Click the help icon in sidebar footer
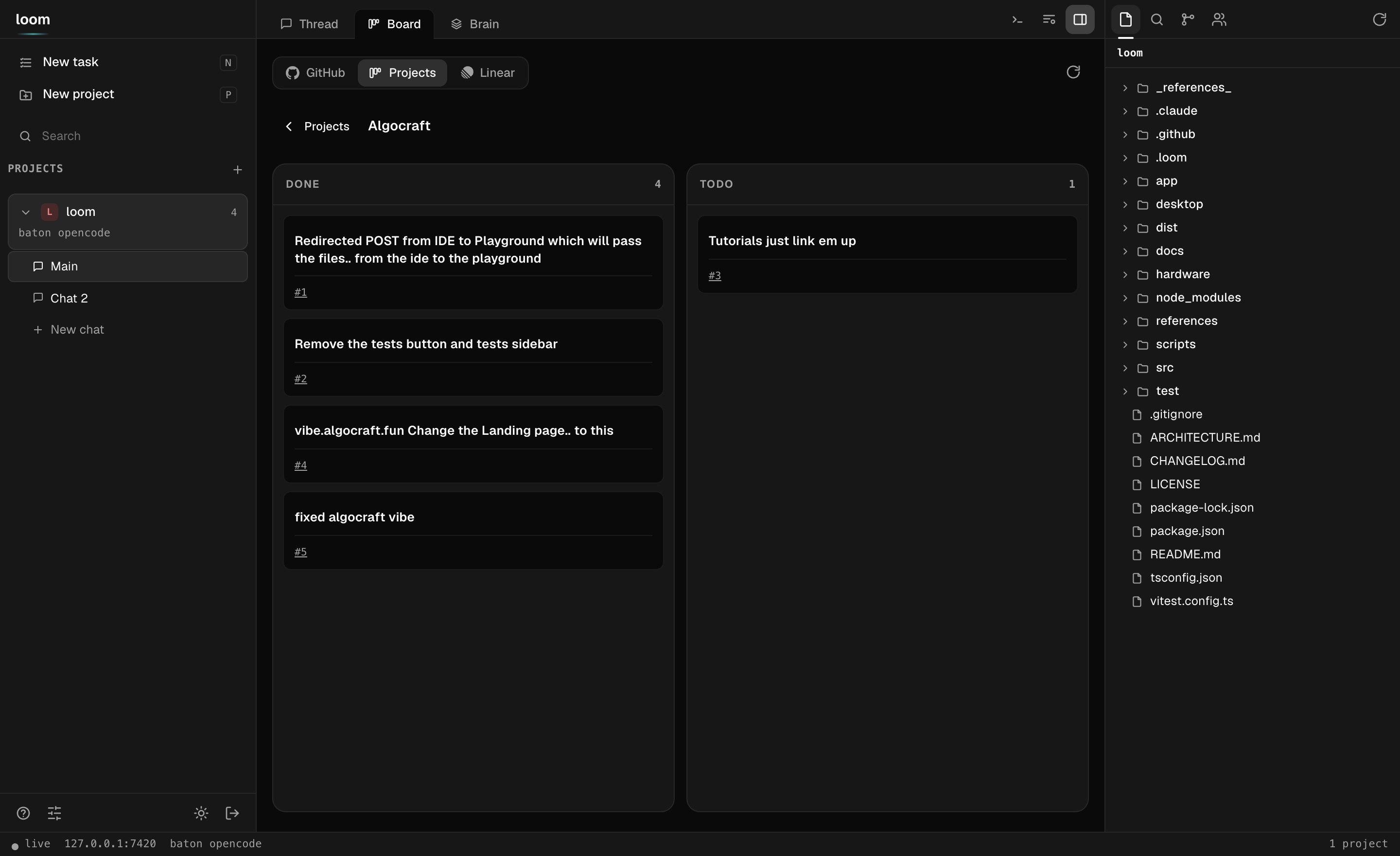Viewport: 1400px width, 856px height. click(23, 813)
